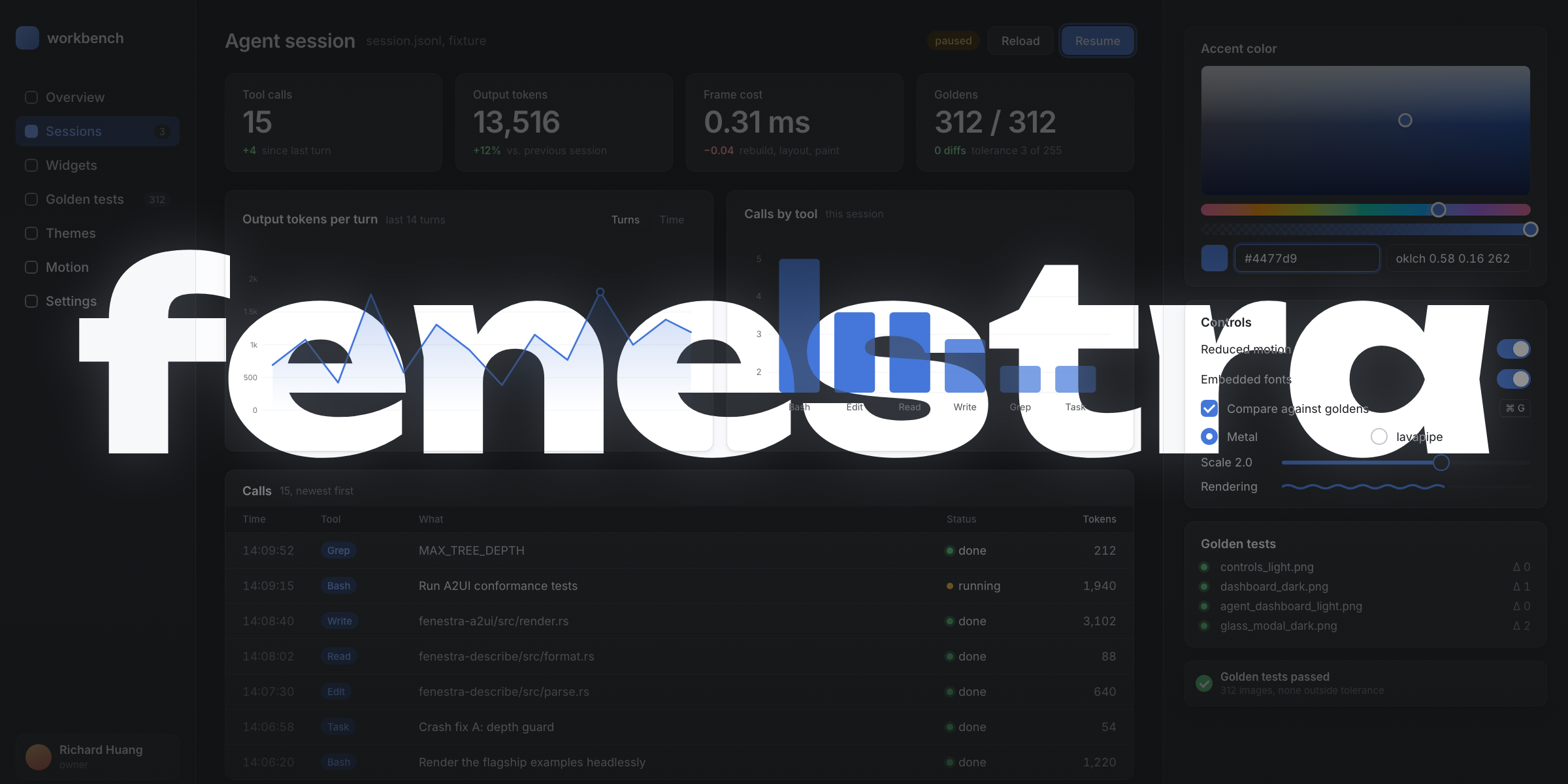Click the status dot next to controls_light.png

1204,567
